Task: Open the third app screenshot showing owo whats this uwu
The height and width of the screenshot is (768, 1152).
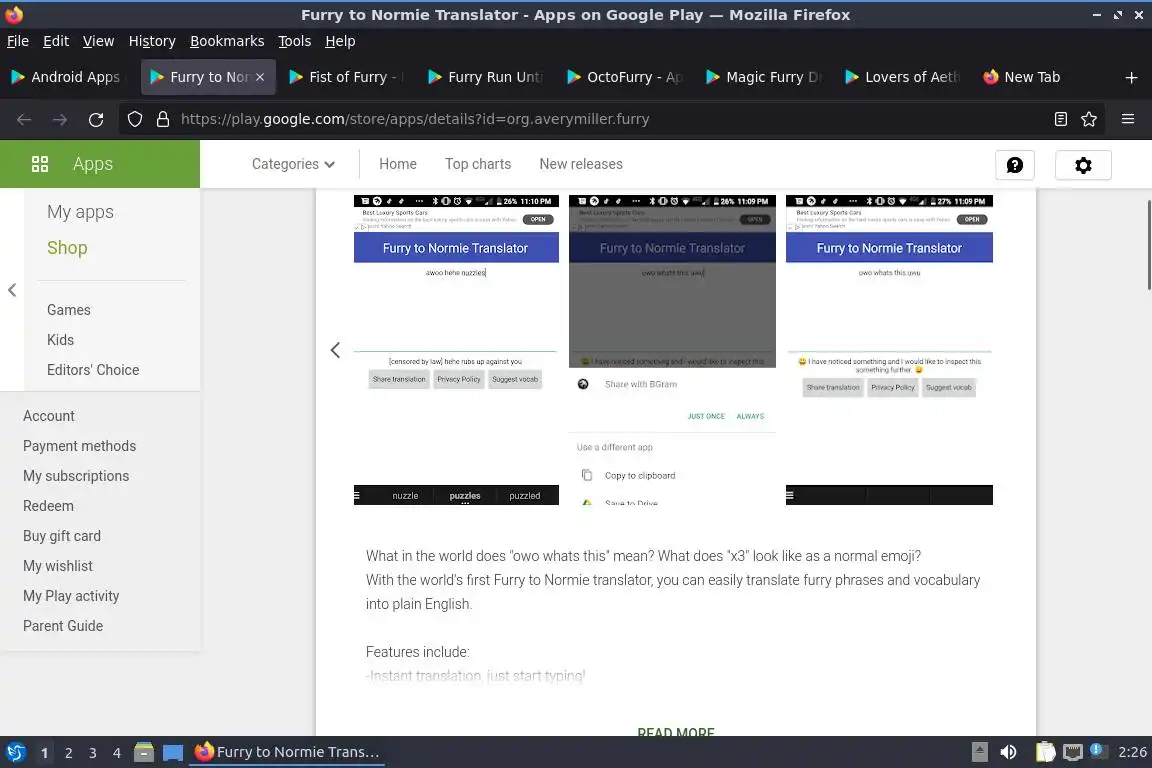Action: (x=889, y=350)
